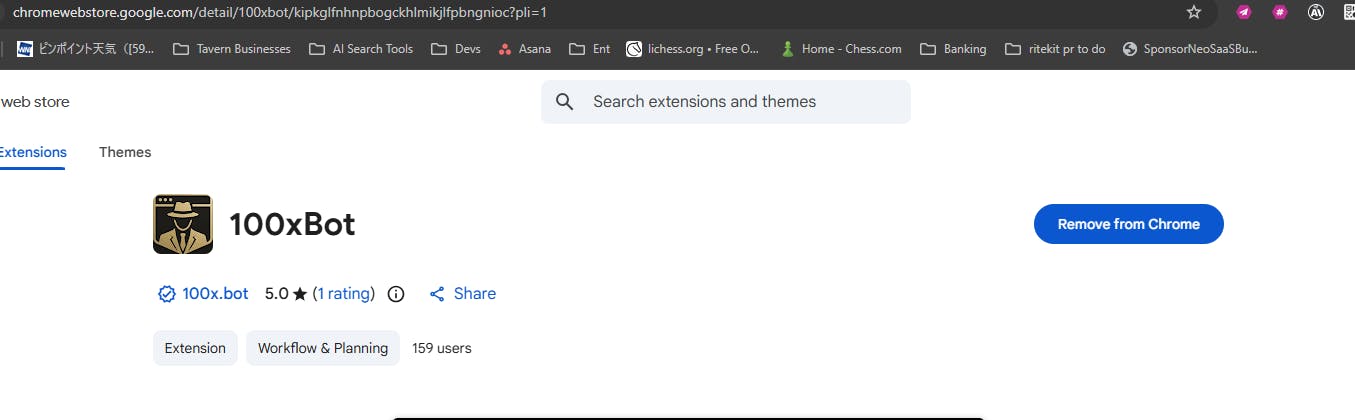1355x420 pixels.
Task: Open the lichess.org bookmark
Action: coord(693,48)
